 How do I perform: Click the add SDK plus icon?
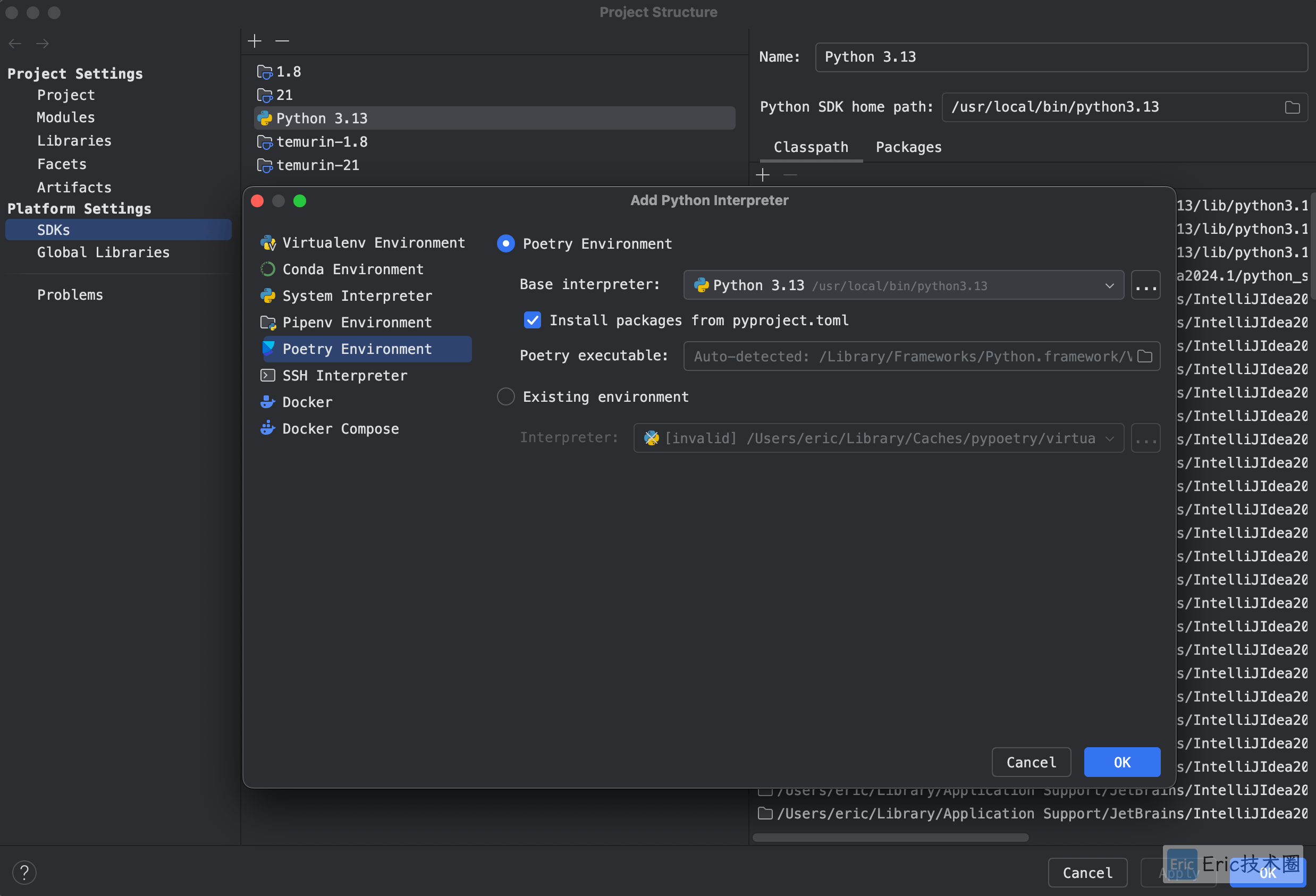[255, 41]
